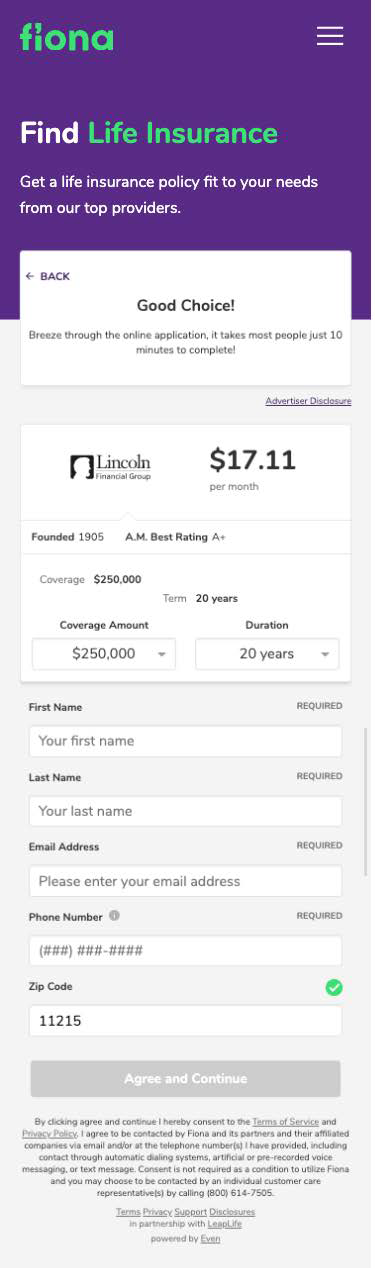375x1268 pixels.
Task: Expand the Coverage Amount dropdown
Action: pyautogui.click(x=104, y=654)
